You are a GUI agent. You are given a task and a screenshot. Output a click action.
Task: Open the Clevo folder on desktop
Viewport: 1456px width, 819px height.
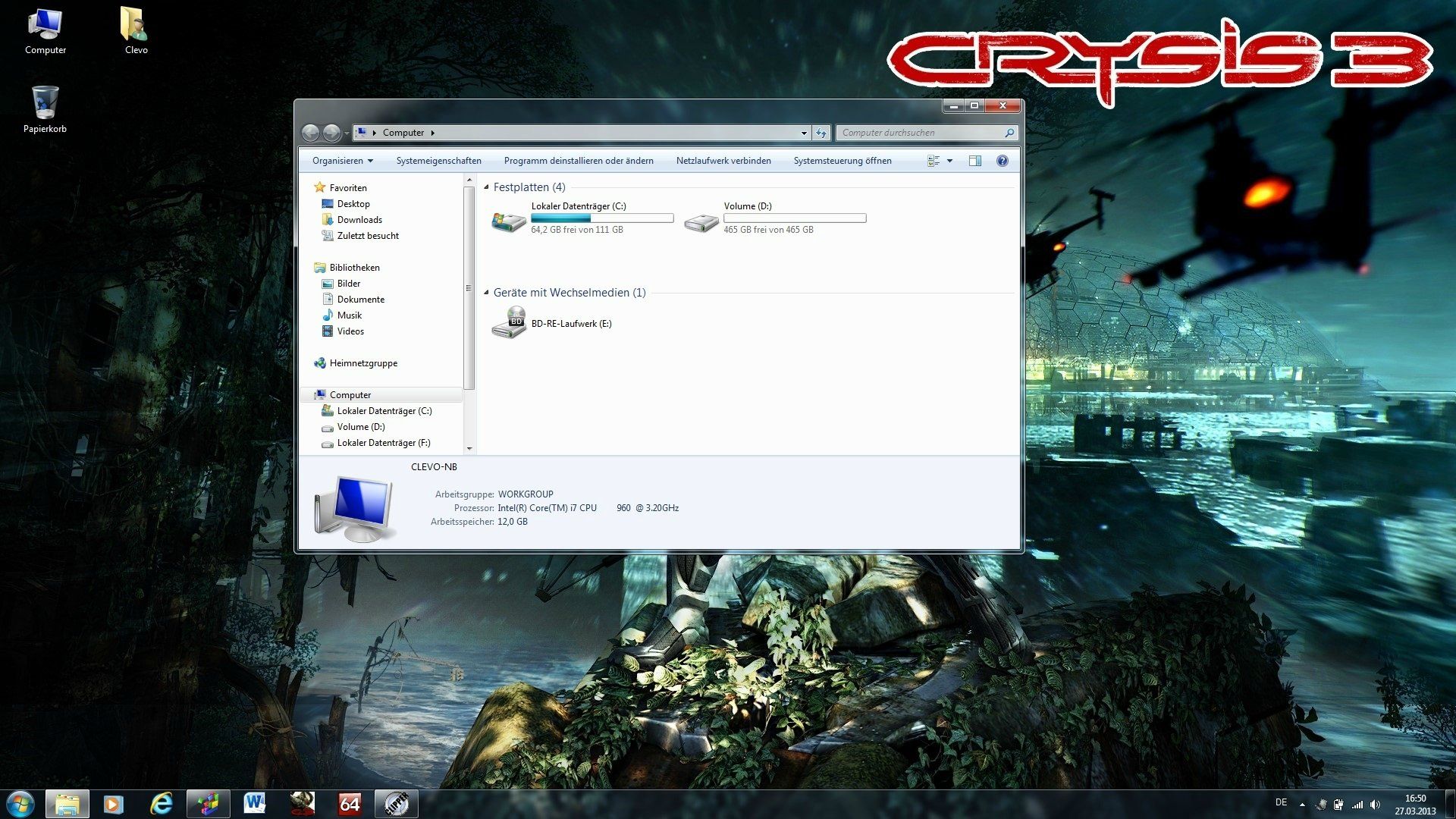click(x=136, y=32)
